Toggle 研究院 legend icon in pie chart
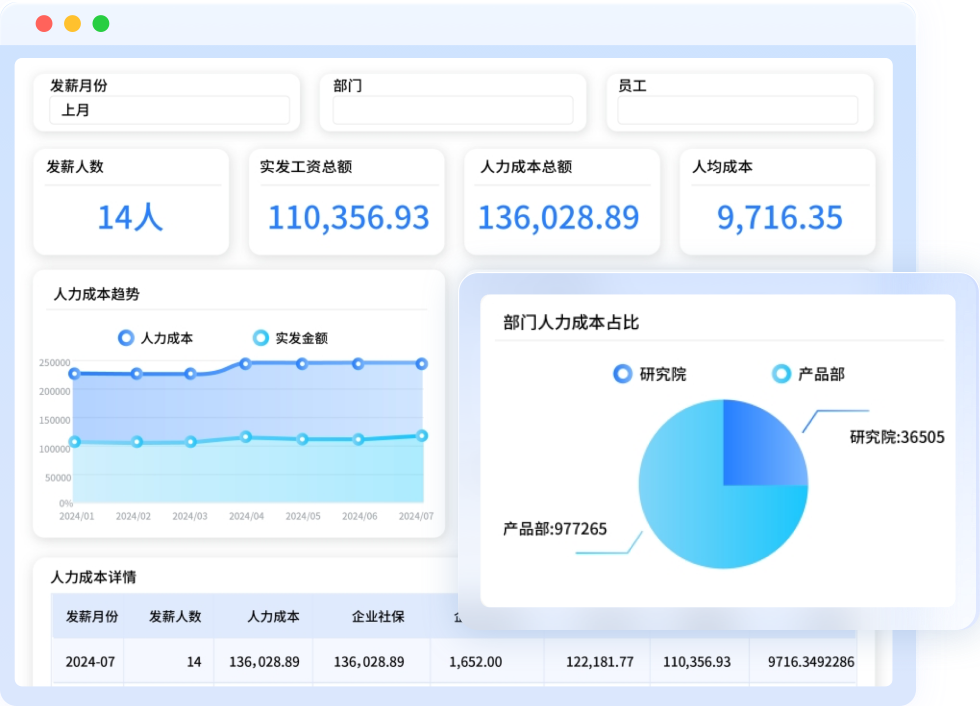Viewport: 980px width, 706px height. click(623, 374)
